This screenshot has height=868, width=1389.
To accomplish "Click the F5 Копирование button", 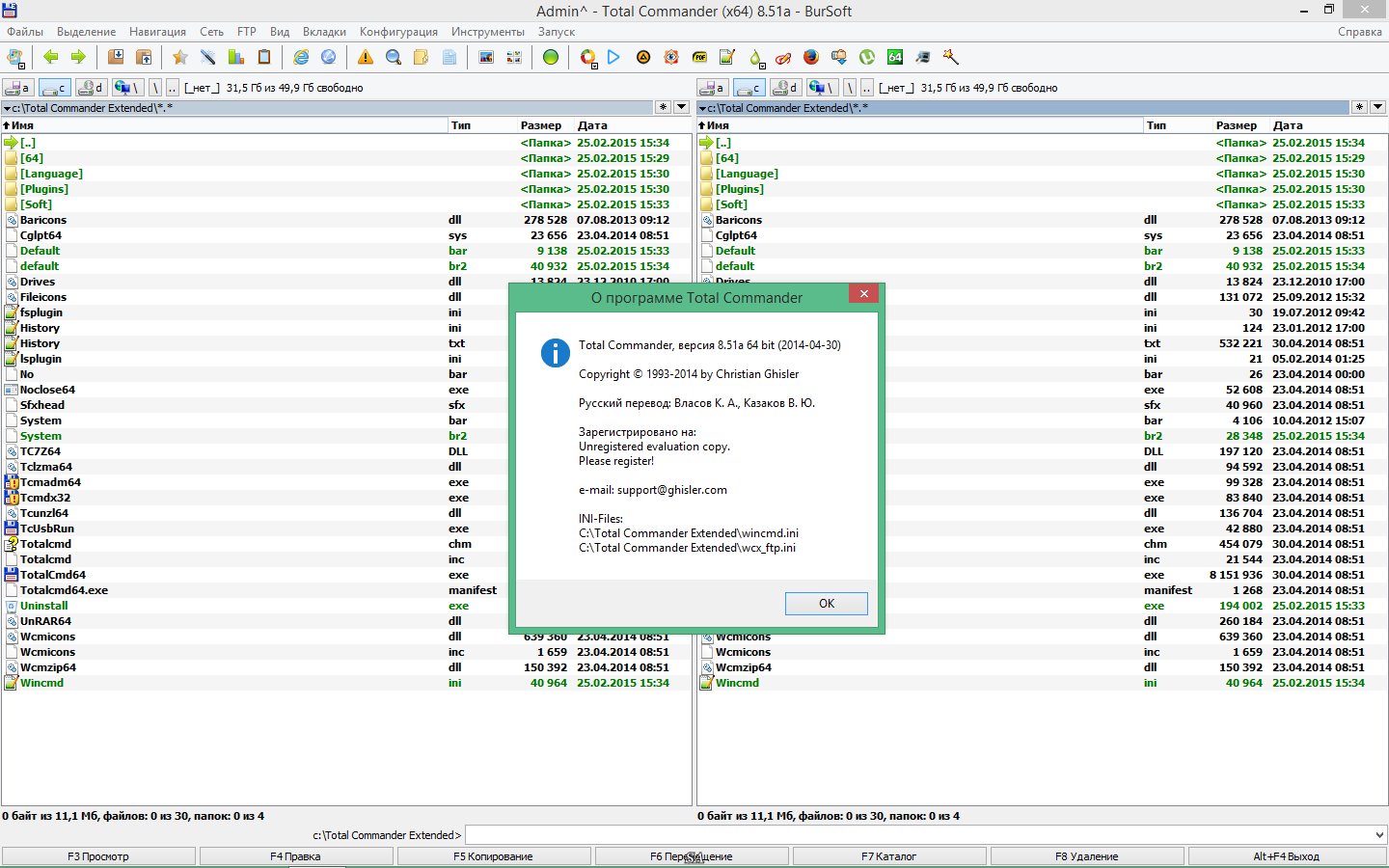I will (x=493, y=856).
